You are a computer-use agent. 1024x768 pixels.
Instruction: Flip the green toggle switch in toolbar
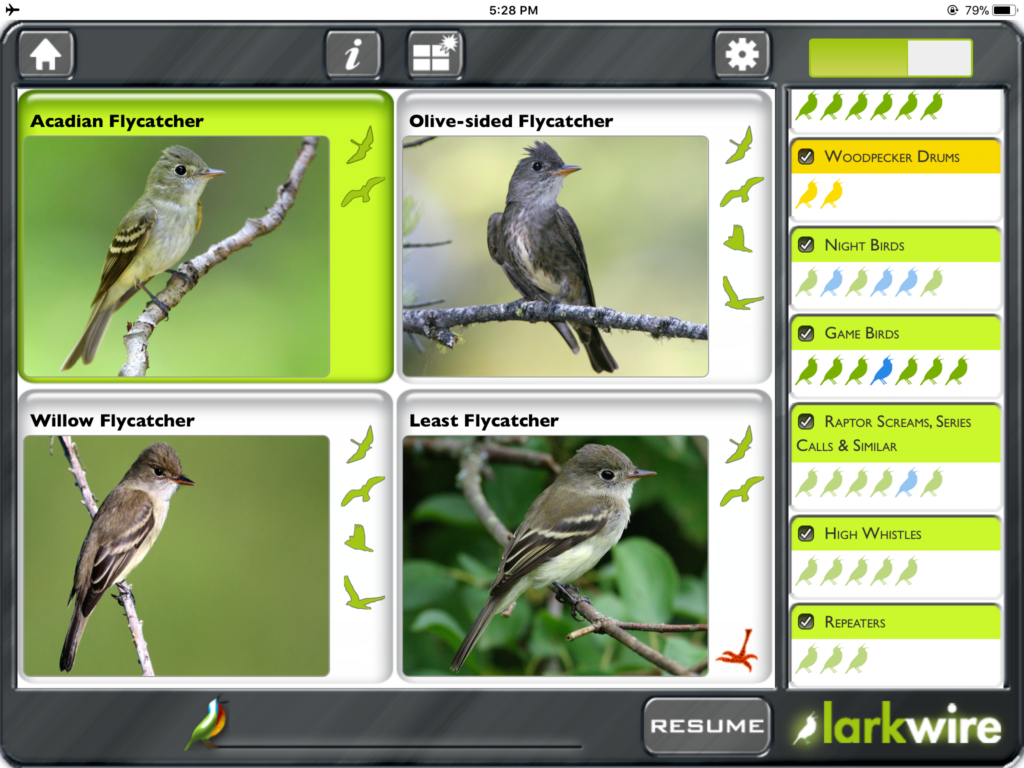891,58
